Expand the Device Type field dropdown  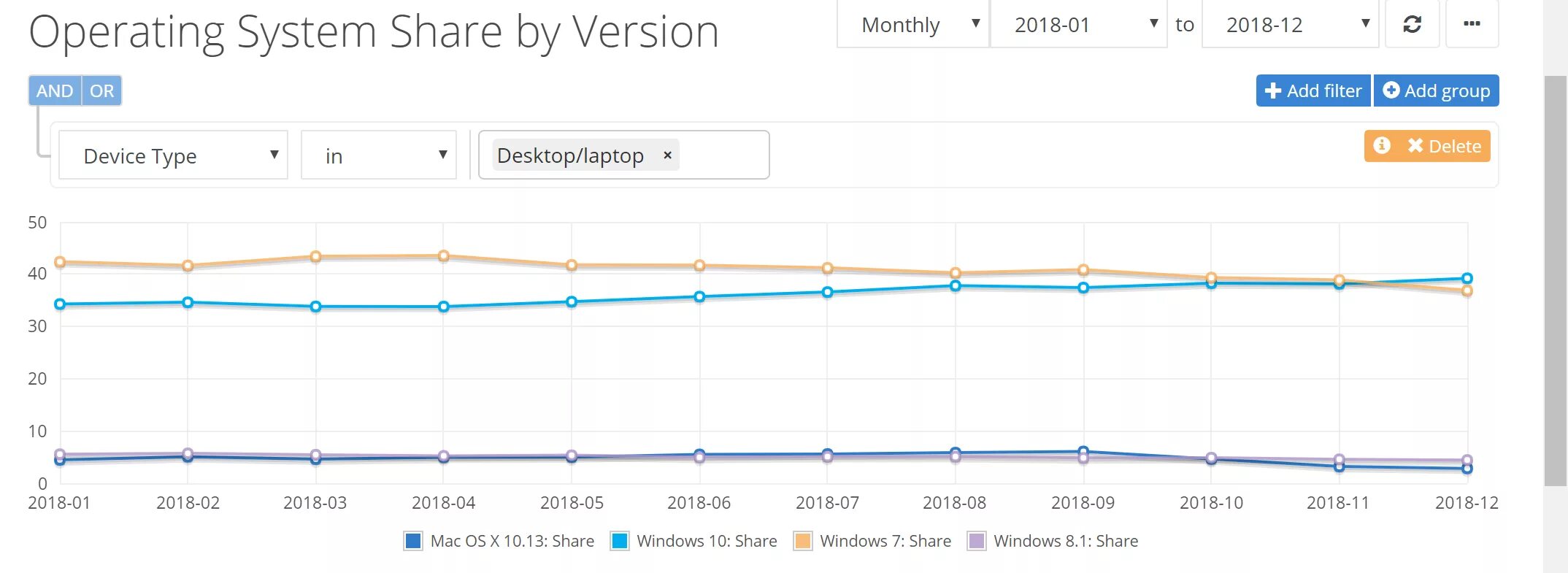173,155
